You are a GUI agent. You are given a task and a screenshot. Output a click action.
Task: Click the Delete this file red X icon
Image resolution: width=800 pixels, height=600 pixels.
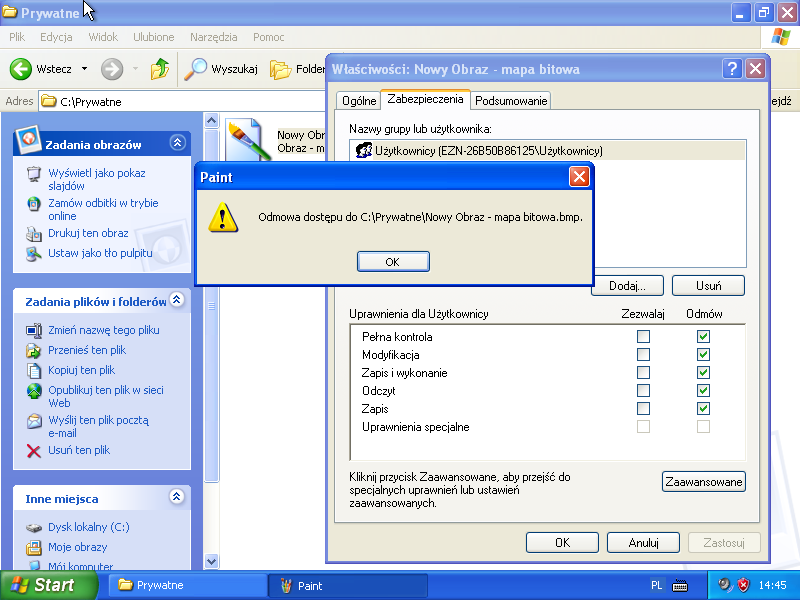tap(34, 451)
